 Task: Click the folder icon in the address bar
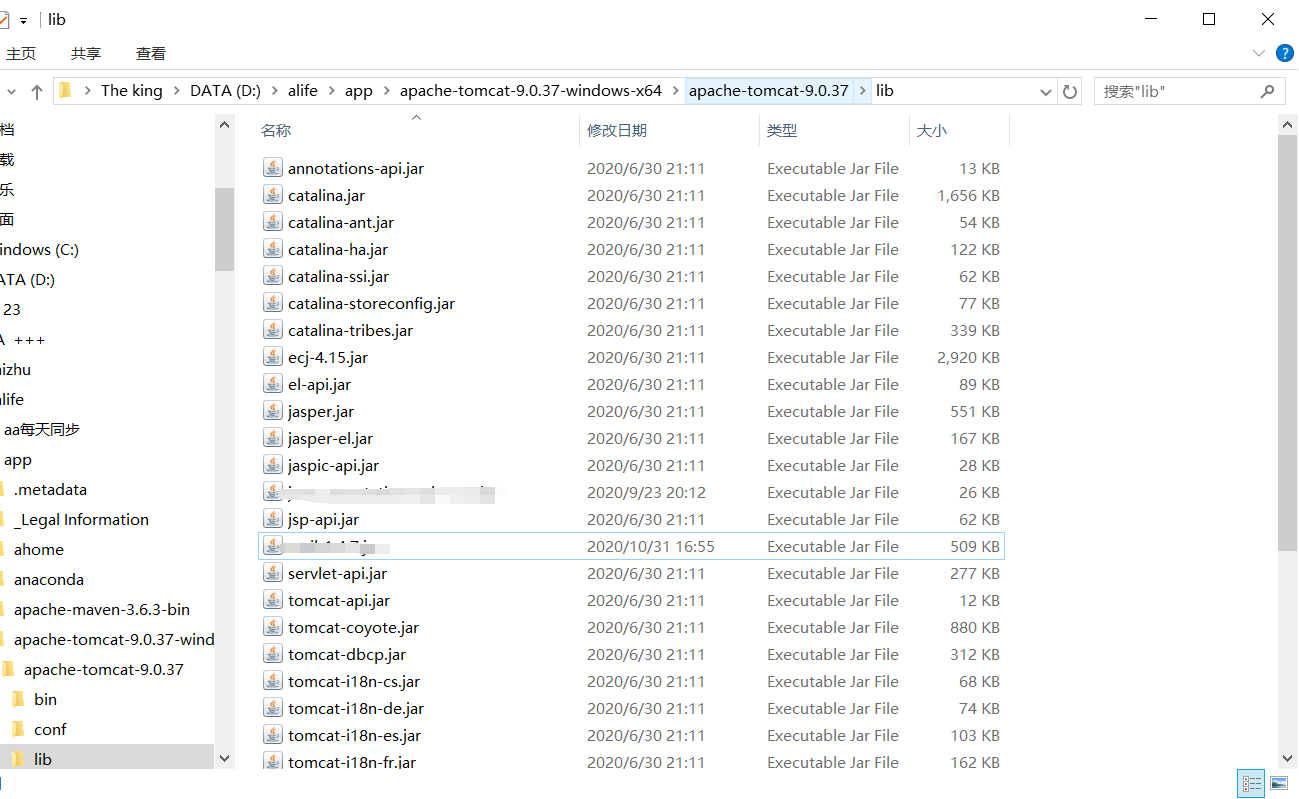coord(66,90)
